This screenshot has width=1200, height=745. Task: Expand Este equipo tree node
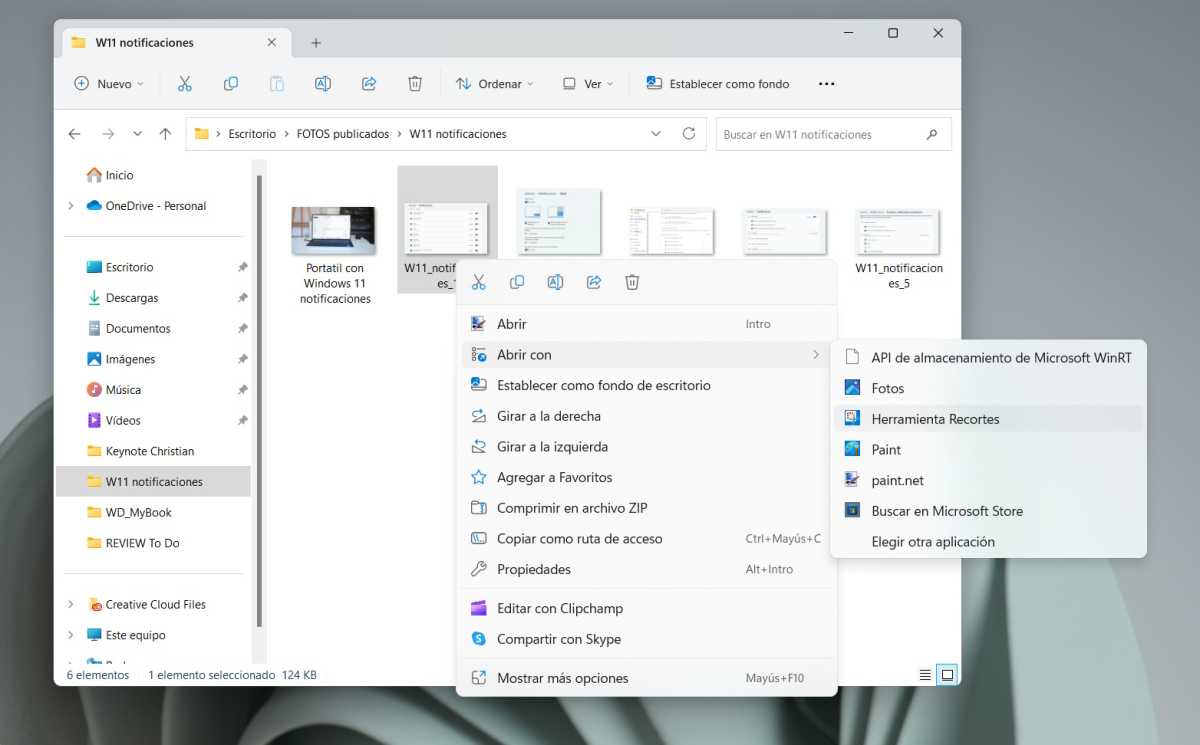pyautogui.click(x=70, y=635)
